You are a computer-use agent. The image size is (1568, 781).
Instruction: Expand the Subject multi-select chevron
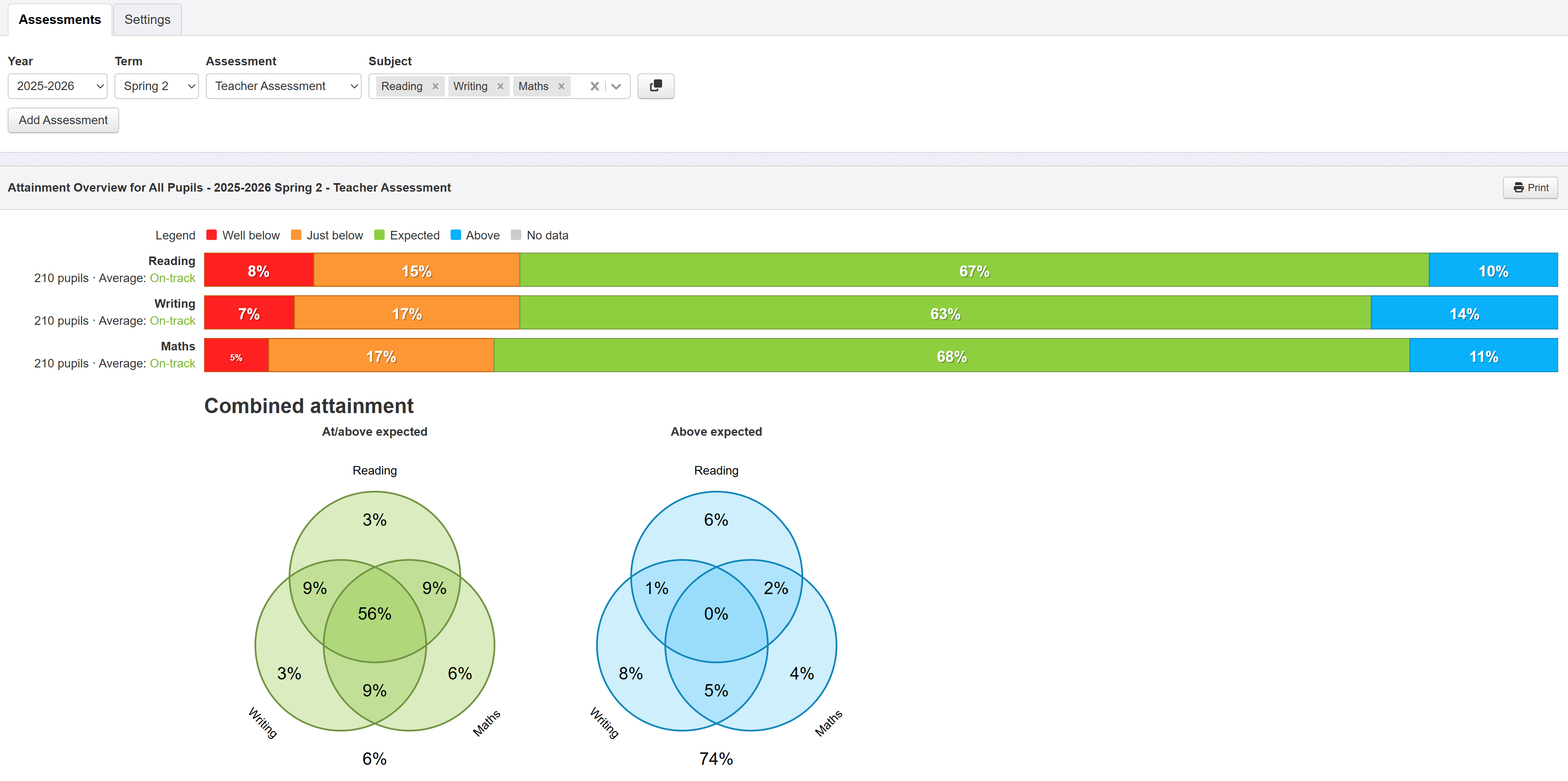[x=617, y=86]
